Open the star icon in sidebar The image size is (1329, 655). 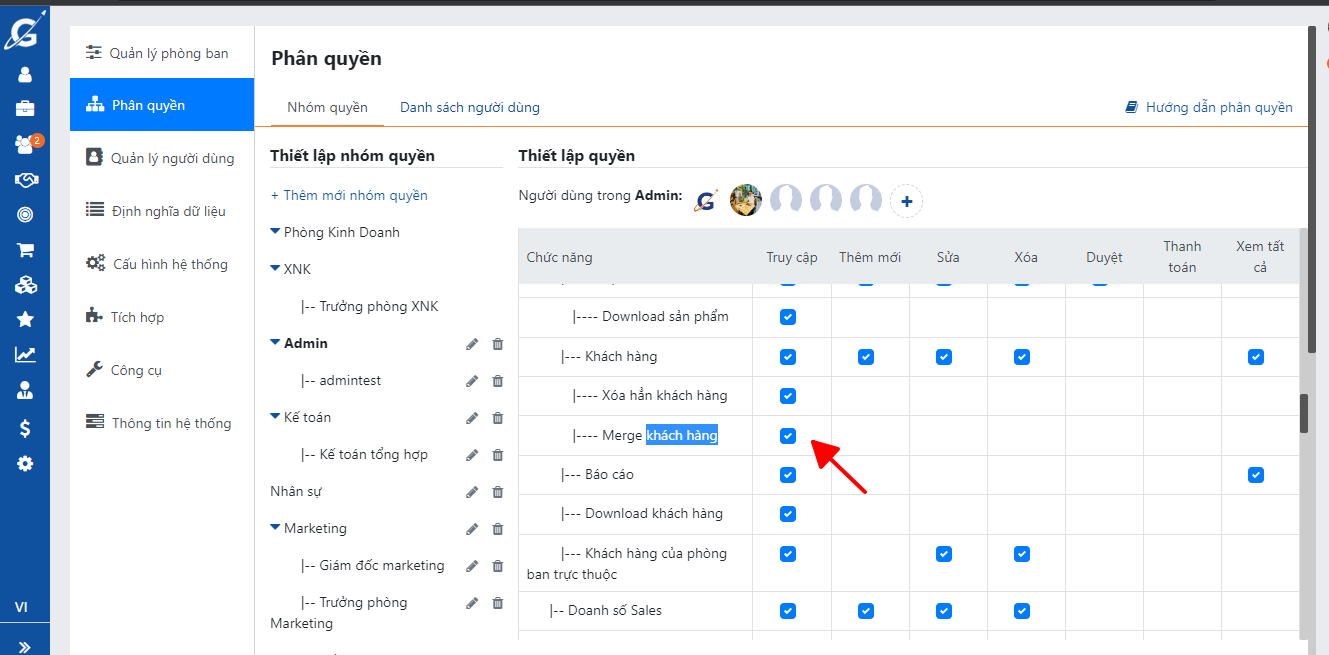click(25, 320)
